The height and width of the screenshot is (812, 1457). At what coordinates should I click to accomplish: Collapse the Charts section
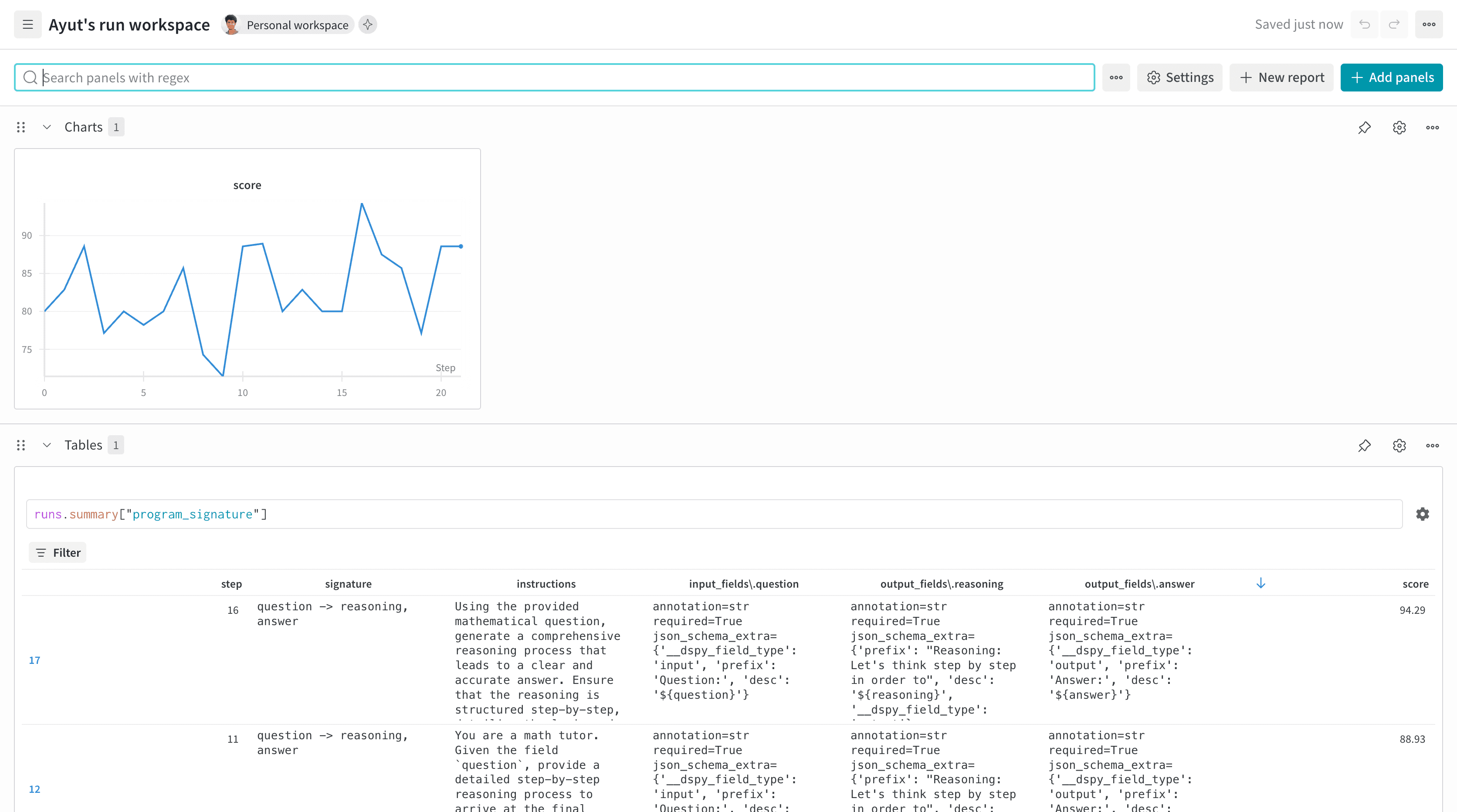click(47, 127)
